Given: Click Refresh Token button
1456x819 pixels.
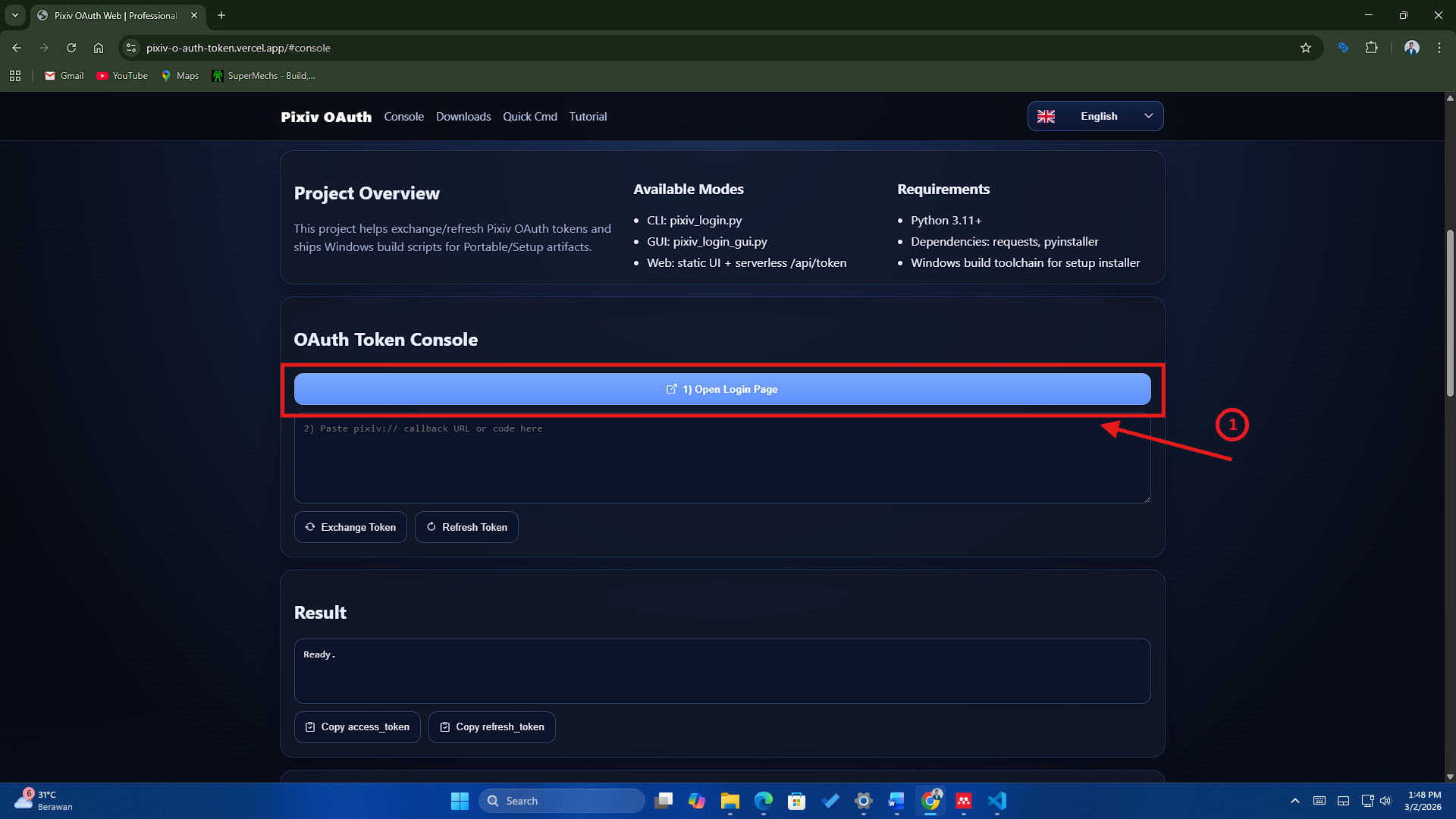Looking at the screenshot, I should 466,527.
